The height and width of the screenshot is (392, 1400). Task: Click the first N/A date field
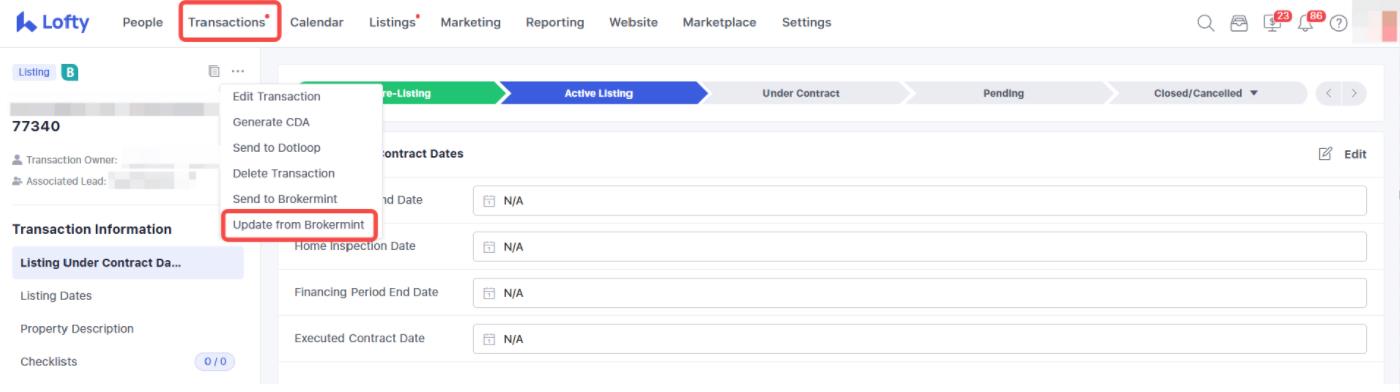[x=919, y=200]
